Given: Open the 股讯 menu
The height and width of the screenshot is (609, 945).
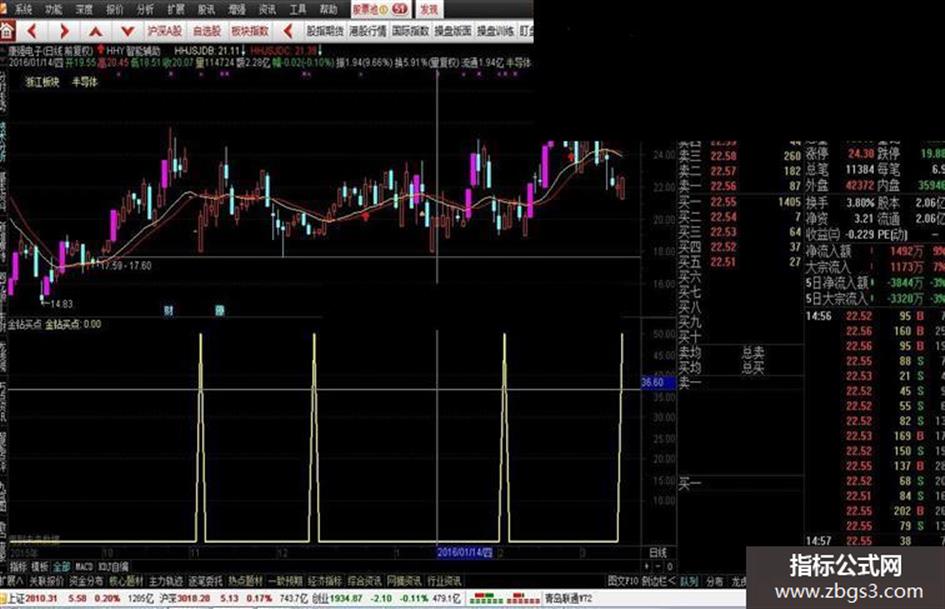Looking at the screenshot, I should pos(207,9).
